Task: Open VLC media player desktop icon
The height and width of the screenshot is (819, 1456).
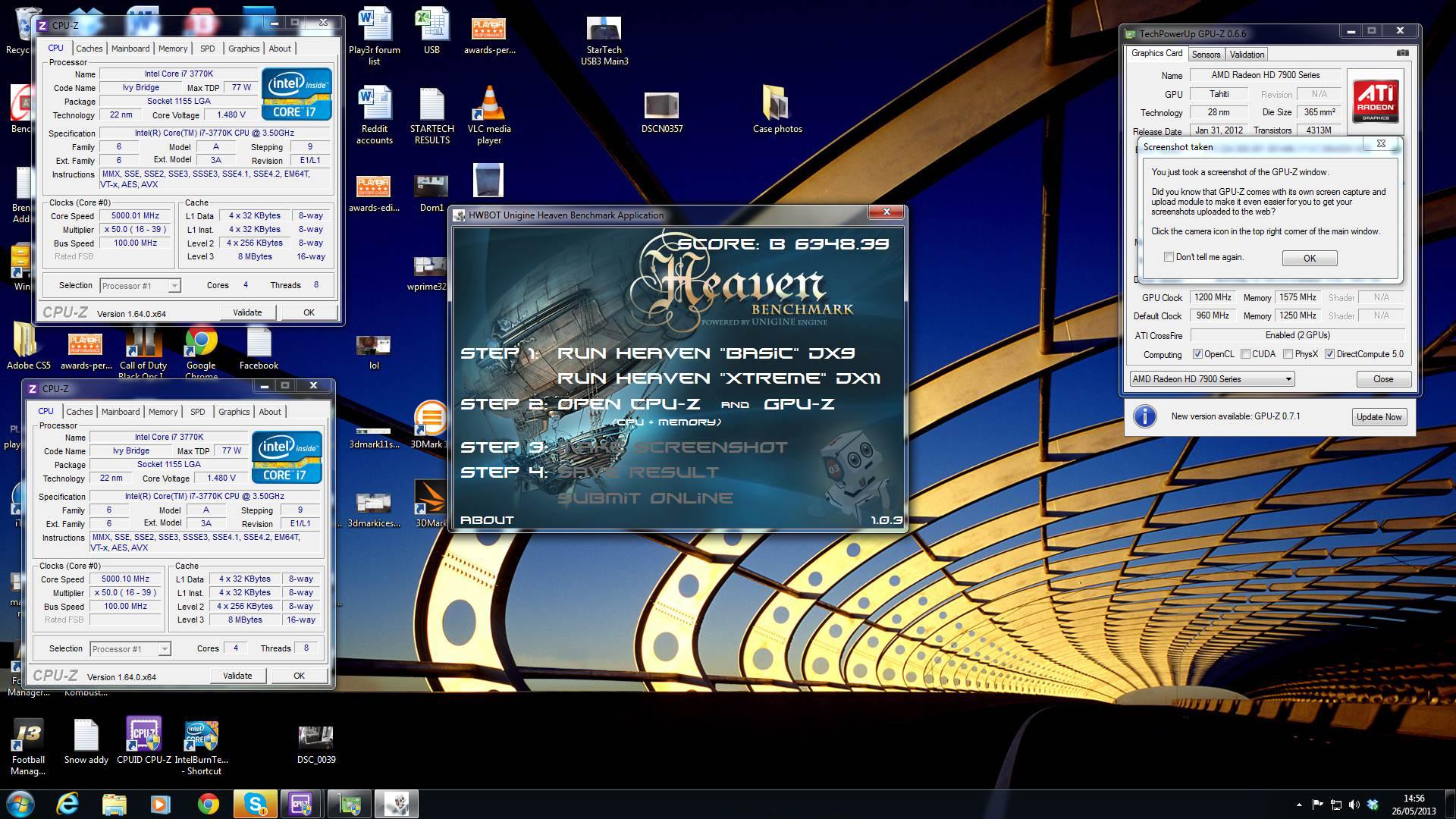Action: (x=489, y=114)
